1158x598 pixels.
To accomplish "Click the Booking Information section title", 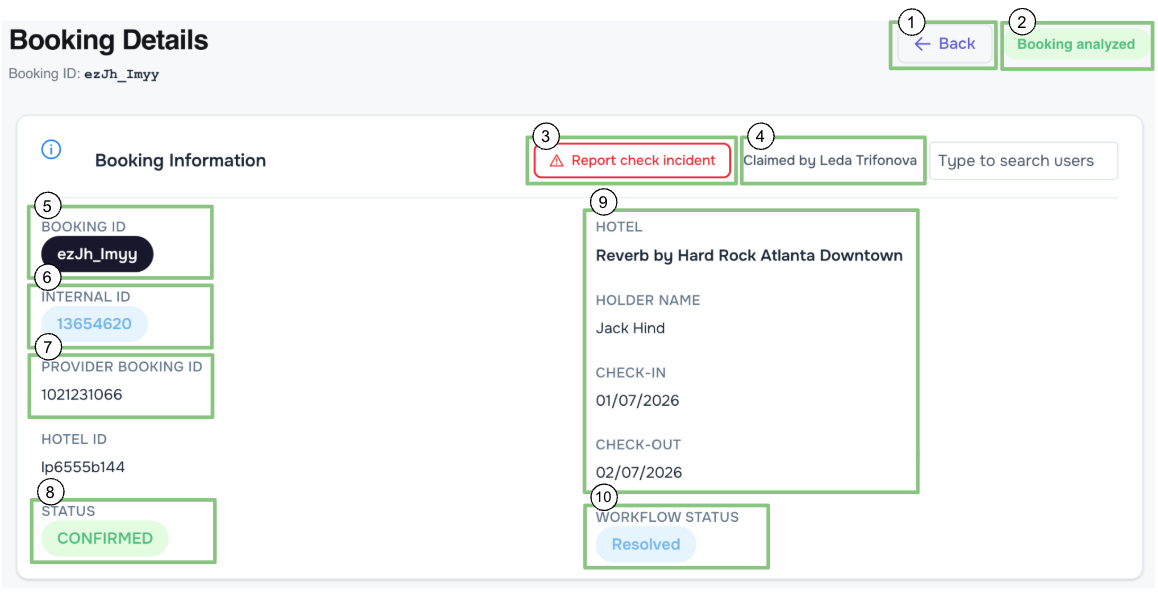I will pos(180,161).
